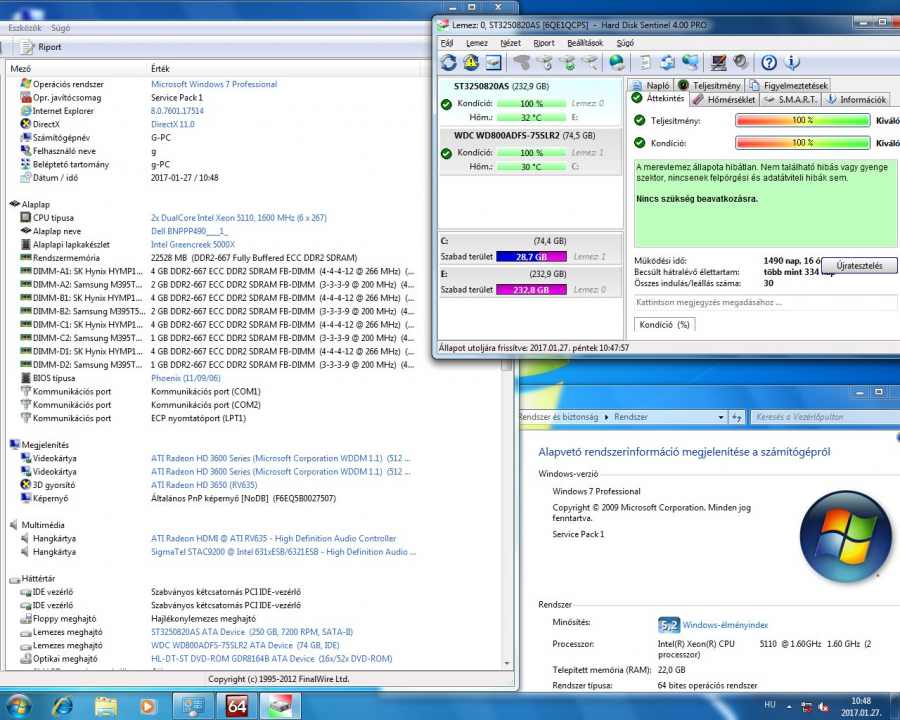Switch to the Hőmérséklet tab
This screenshot has height=720, width=900.
724,99
